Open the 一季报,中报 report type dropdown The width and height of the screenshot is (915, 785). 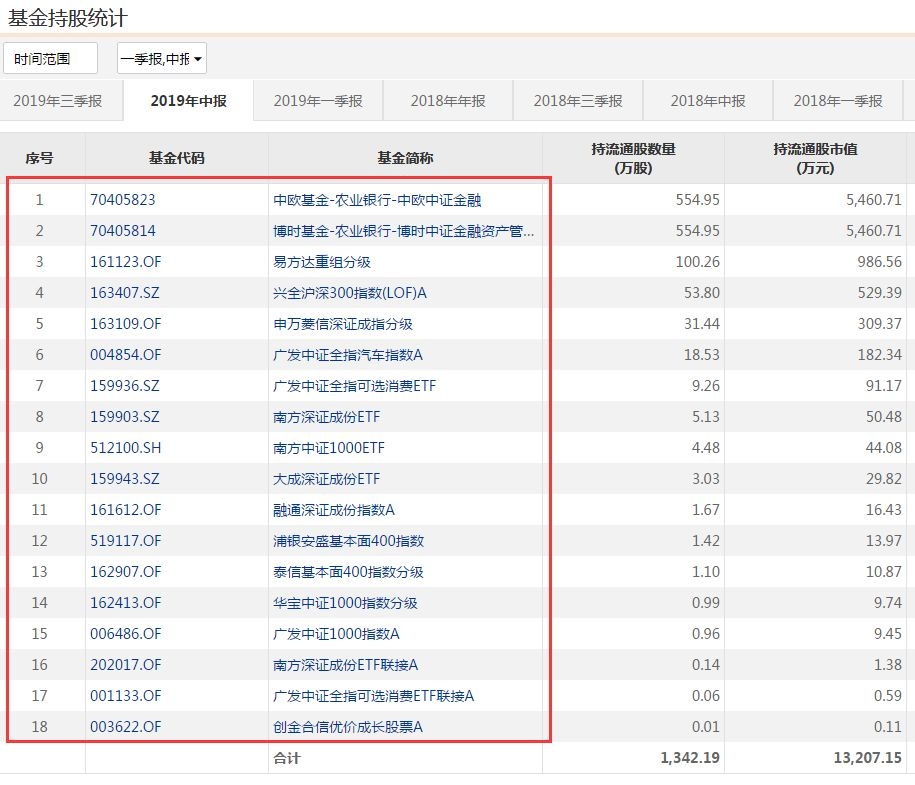(x=161, y=59)
